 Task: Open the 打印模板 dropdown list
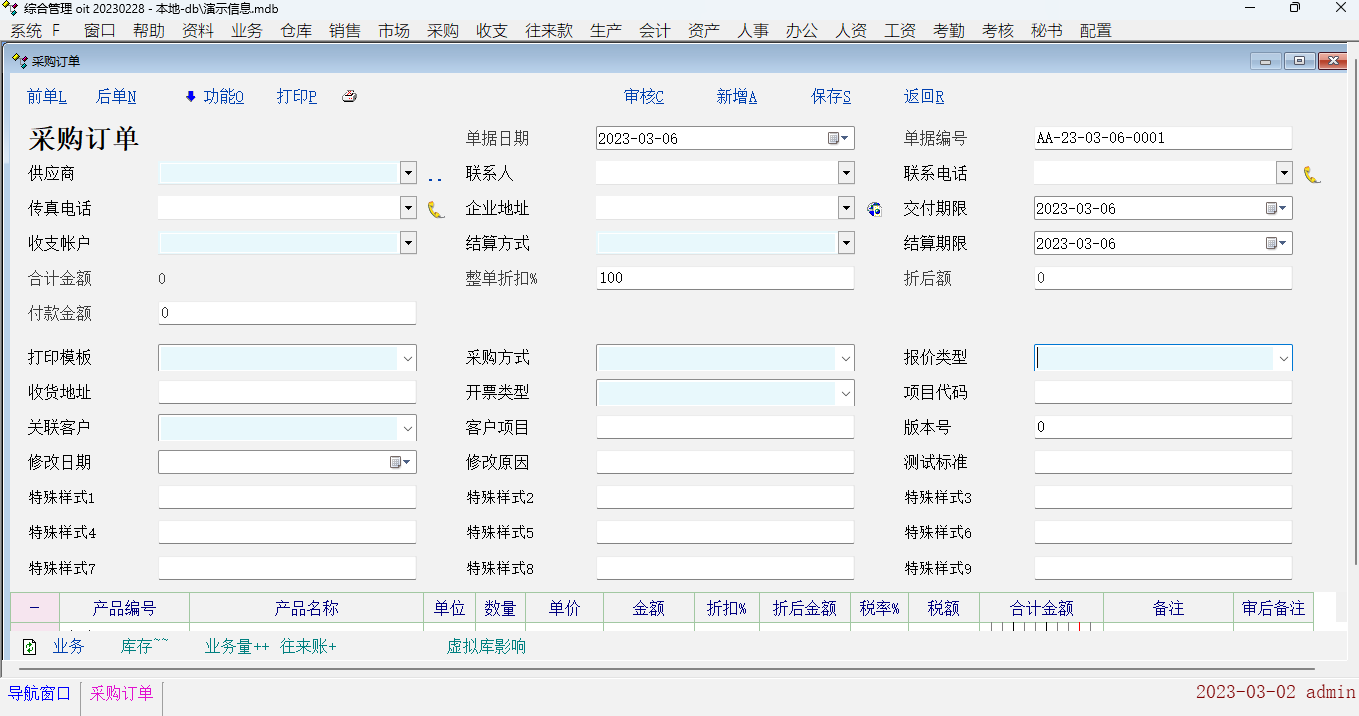click(408, 358)
